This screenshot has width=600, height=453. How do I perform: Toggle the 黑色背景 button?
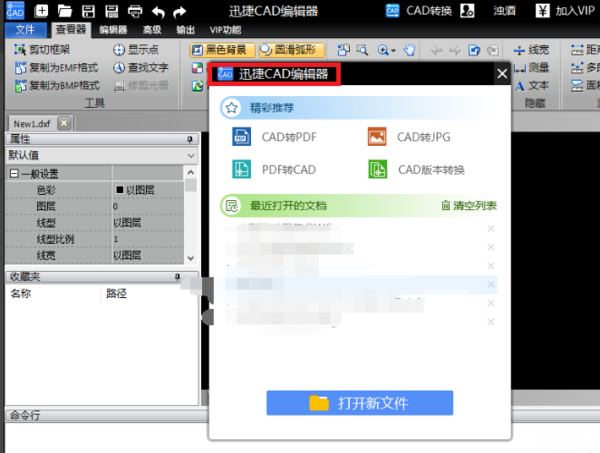(x=222, y=50)
